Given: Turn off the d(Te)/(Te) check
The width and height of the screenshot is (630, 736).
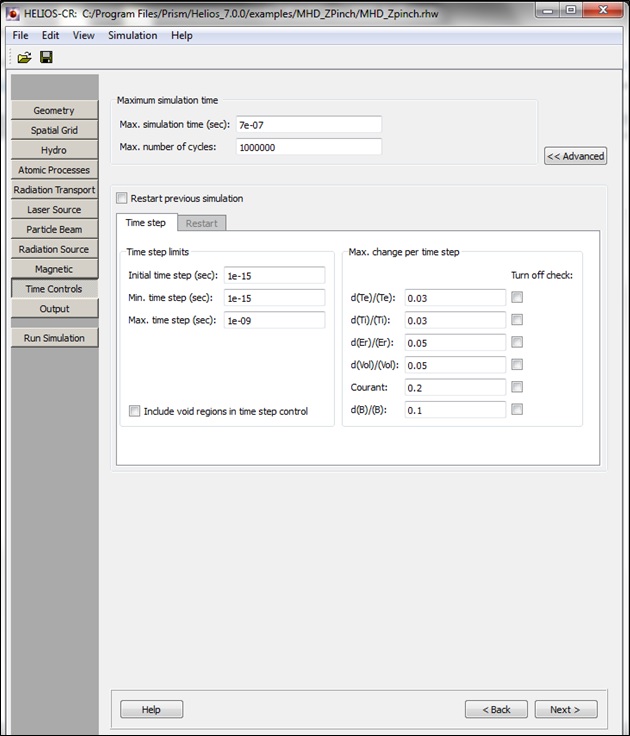Looking at the screenshot, I should (x=517, y=297).
